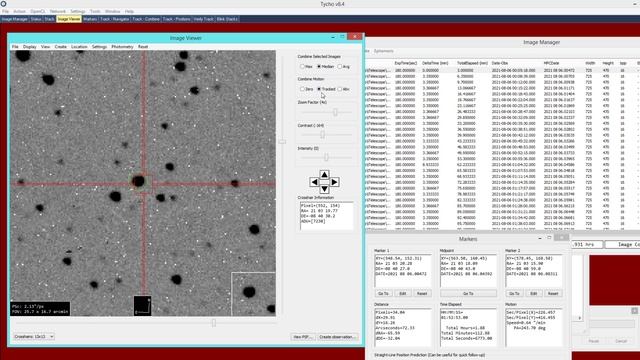
Task: Open Create menu in Image Viewer
Action: 60,47
